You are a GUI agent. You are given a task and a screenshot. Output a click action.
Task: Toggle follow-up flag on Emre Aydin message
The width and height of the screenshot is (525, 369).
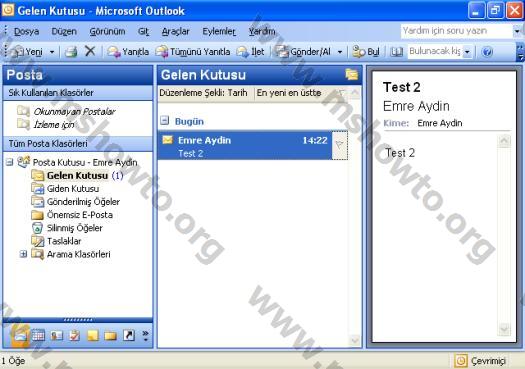tap(340, 145)
